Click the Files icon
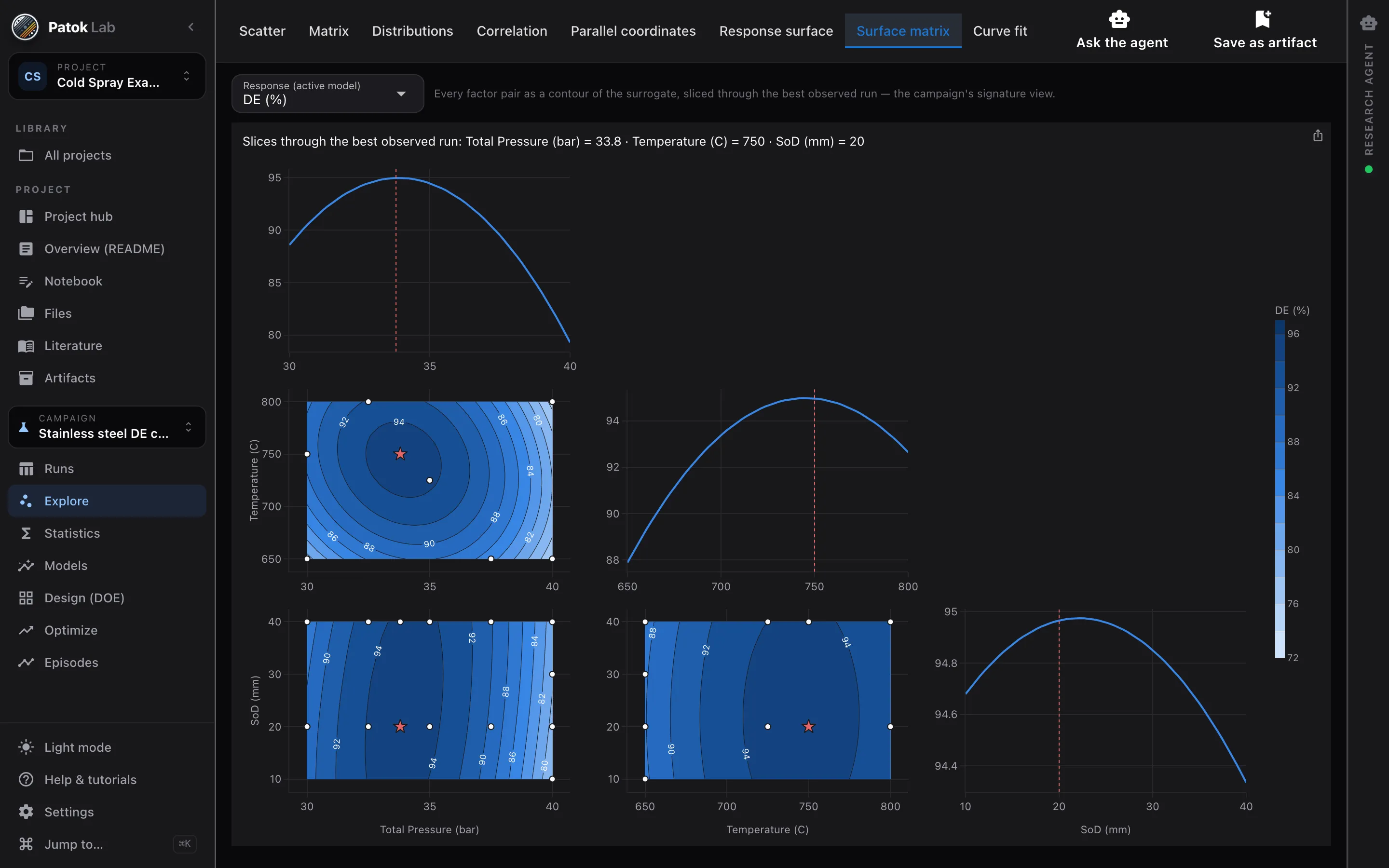This screenshot has height=868, width=1389. click(26, 313)
